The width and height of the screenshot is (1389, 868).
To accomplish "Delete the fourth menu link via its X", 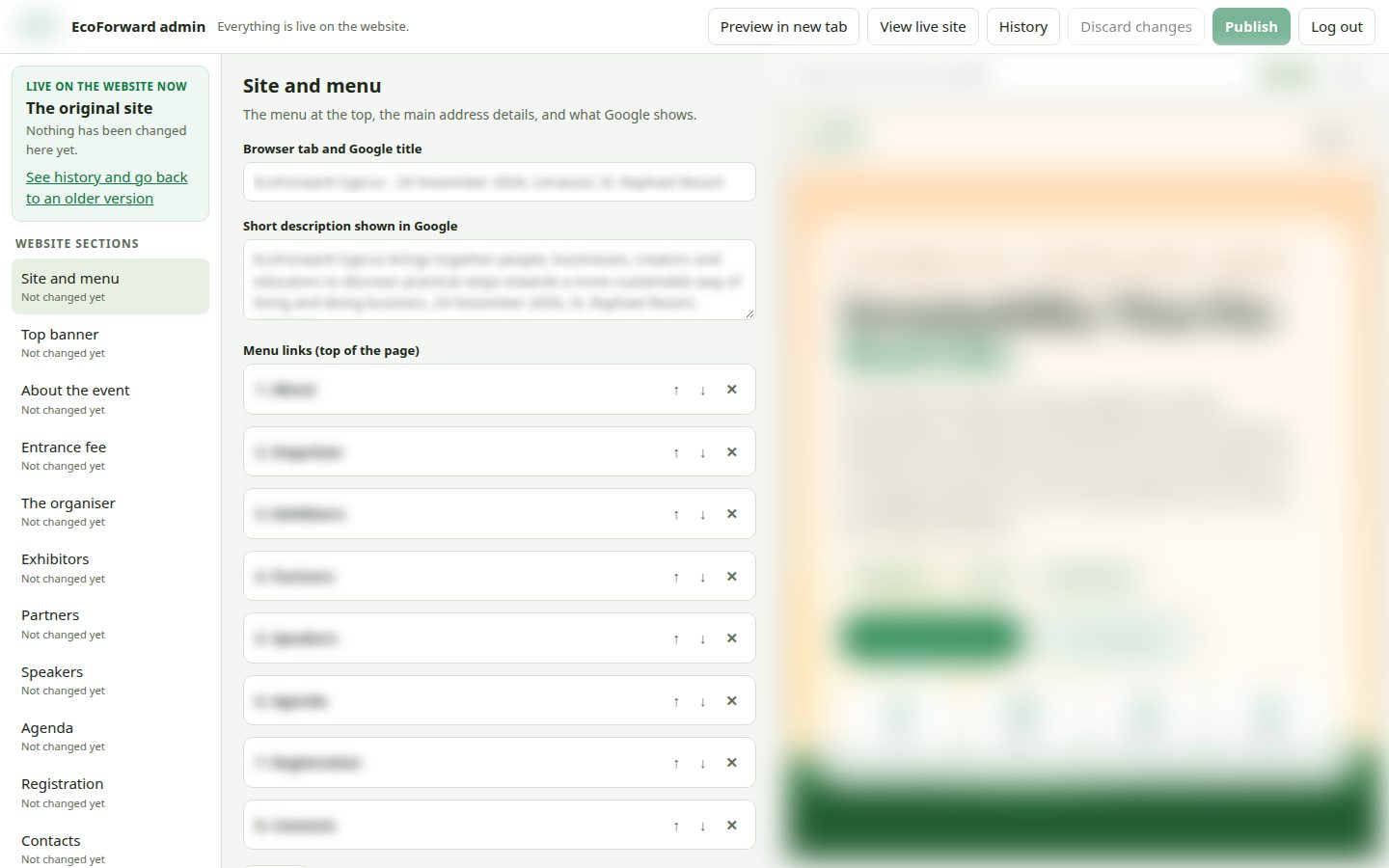I will (732, 577).
